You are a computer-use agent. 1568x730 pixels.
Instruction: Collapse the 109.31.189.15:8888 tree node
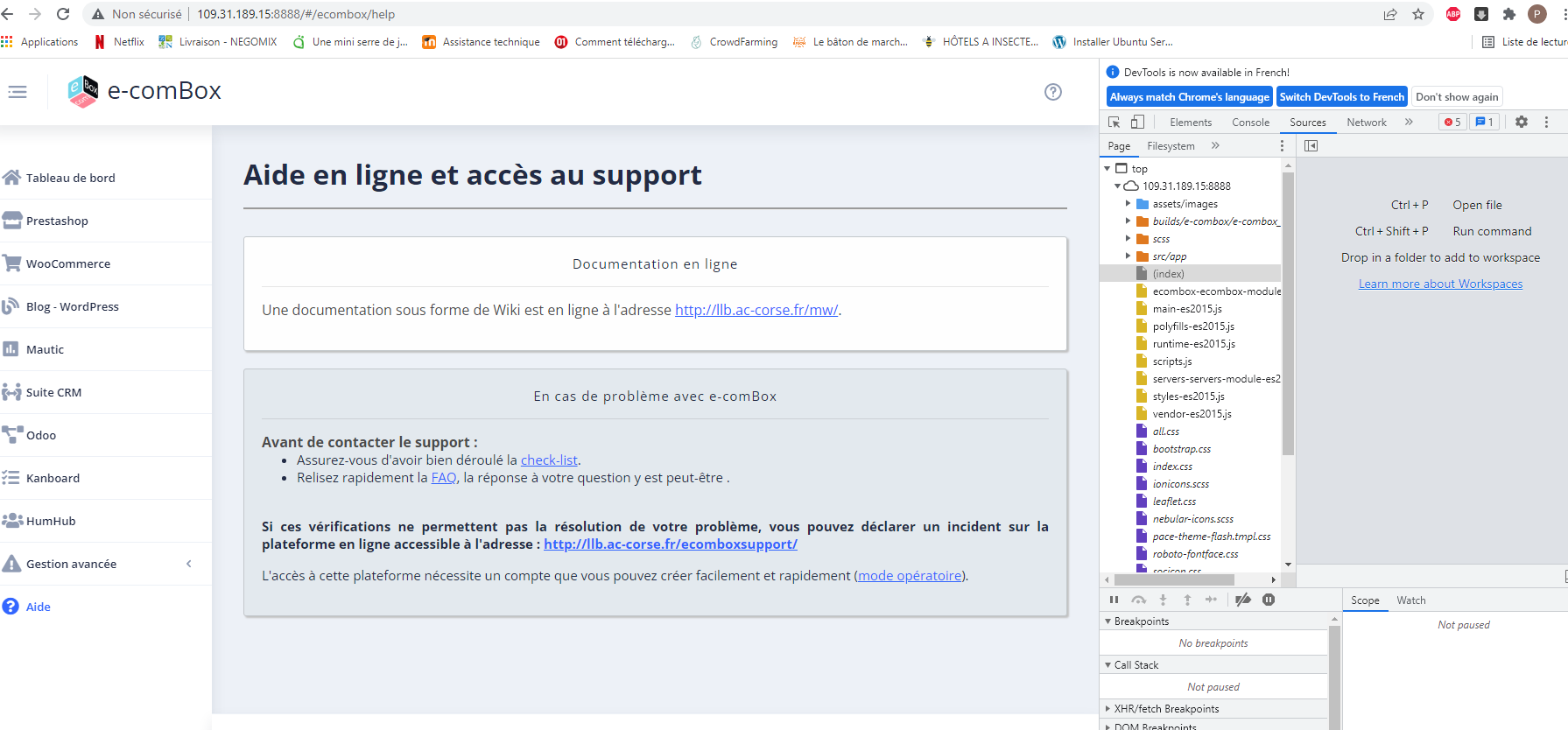pyautogui.click(x=1117, y=186)
